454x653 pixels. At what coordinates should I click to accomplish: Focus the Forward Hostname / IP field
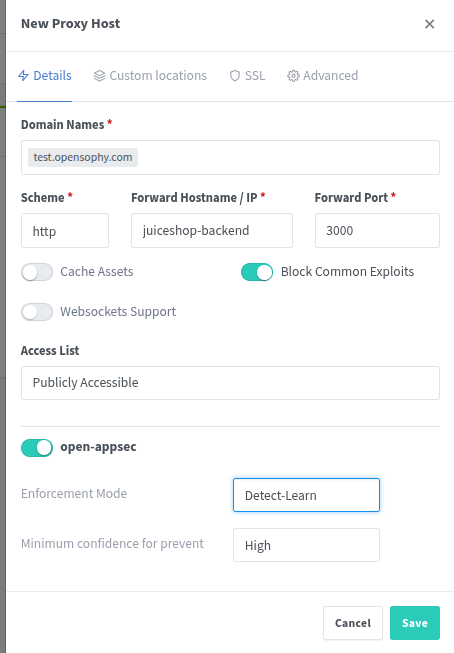pyautogui.click(x=212, y=231)
